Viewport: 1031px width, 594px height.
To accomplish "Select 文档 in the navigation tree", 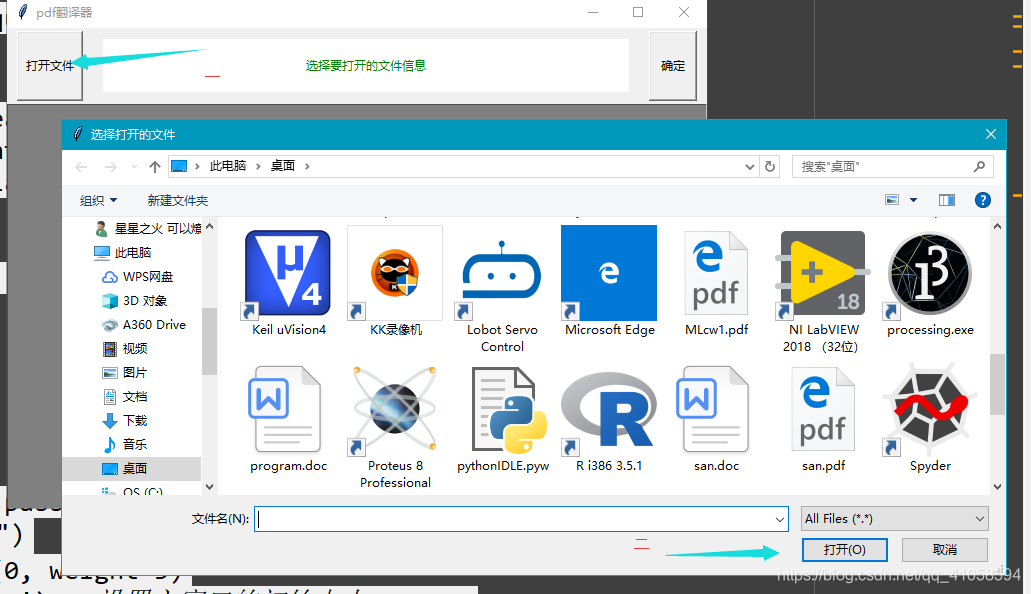I will tap(125, 397).
